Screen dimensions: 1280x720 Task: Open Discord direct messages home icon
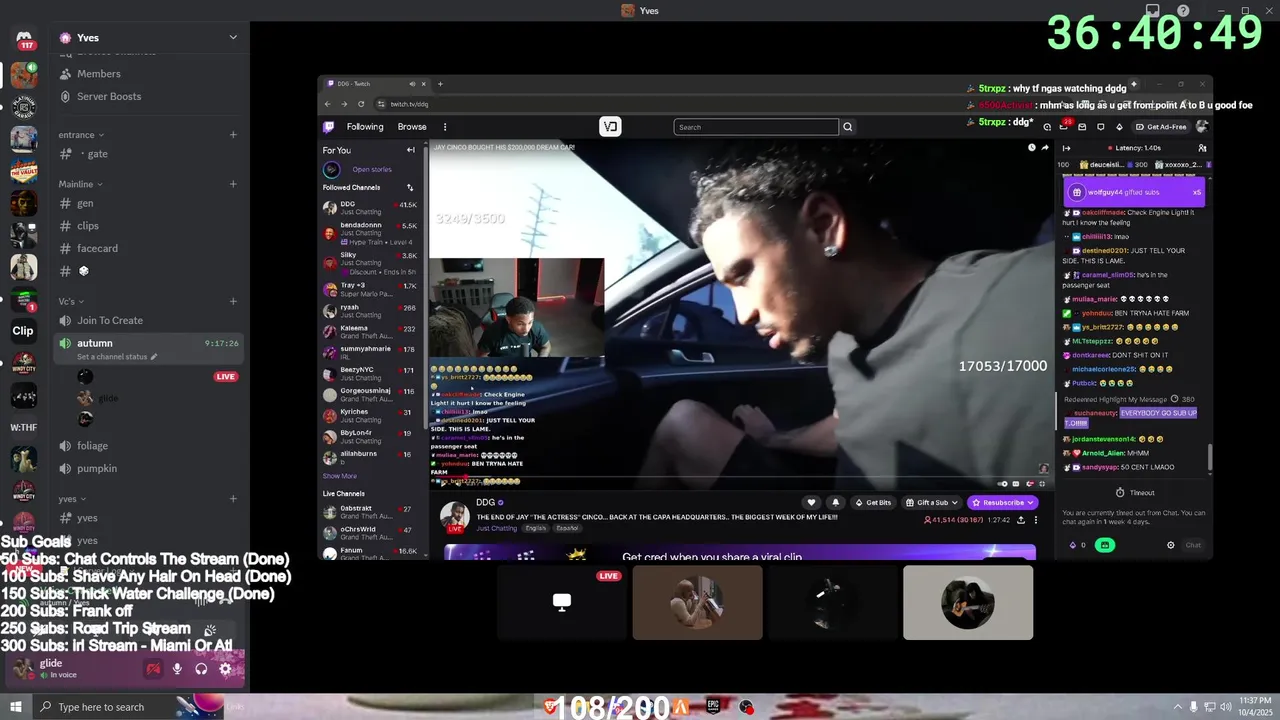click(24, 40)
